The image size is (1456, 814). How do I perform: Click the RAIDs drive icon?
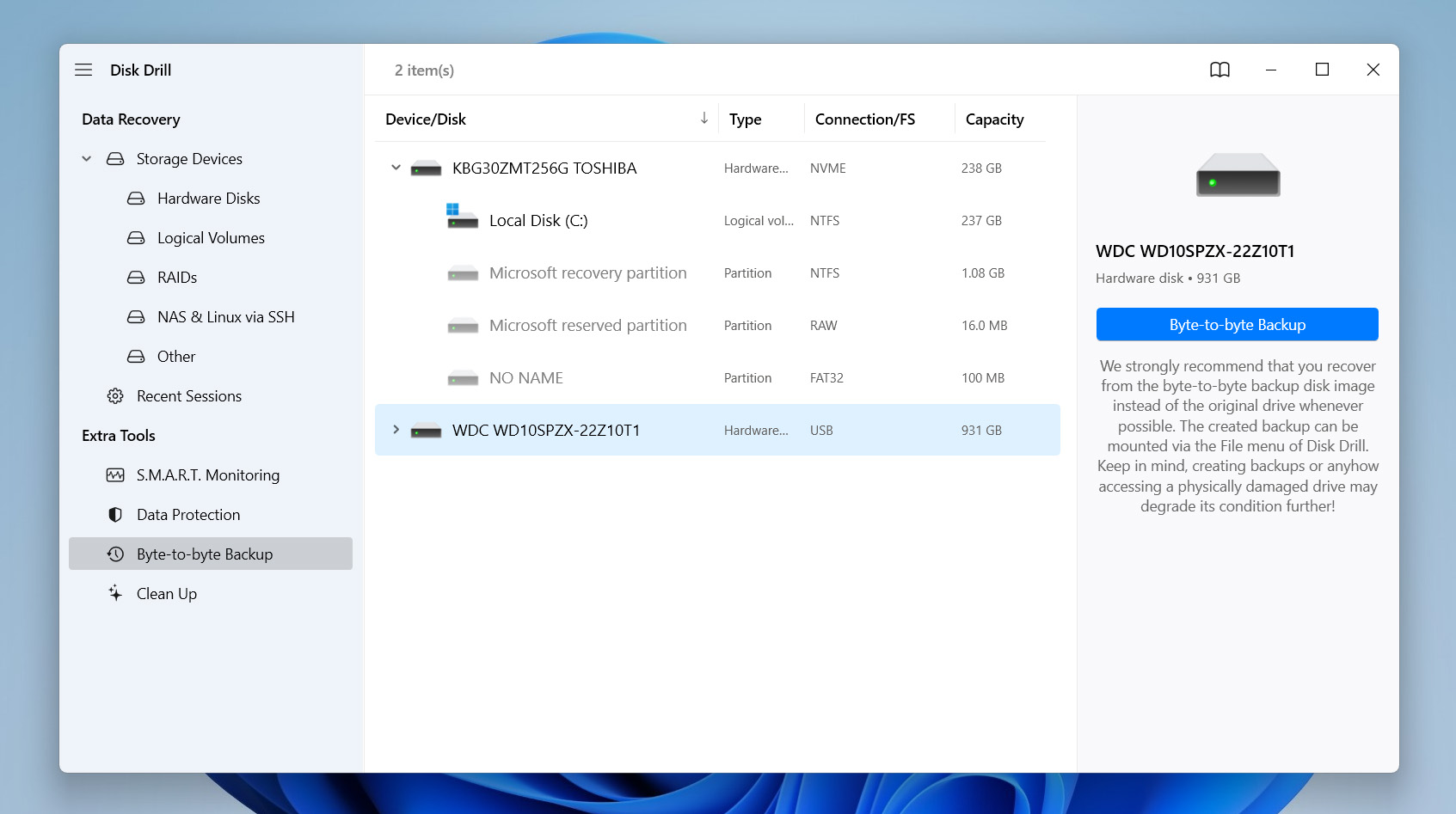[x=136, y=278]
